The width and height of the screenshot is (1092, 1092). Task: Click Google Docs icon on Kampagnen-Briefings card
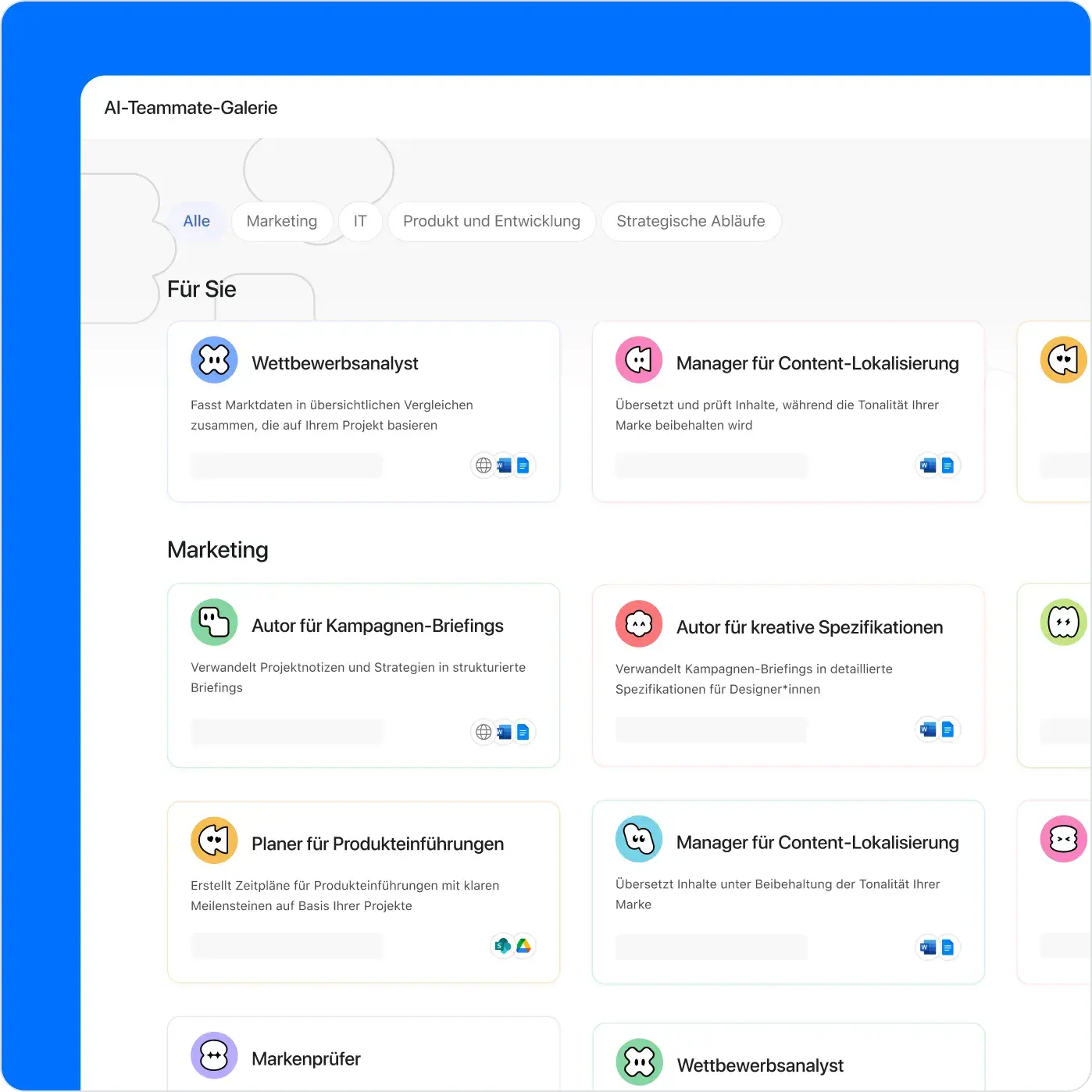523,732
